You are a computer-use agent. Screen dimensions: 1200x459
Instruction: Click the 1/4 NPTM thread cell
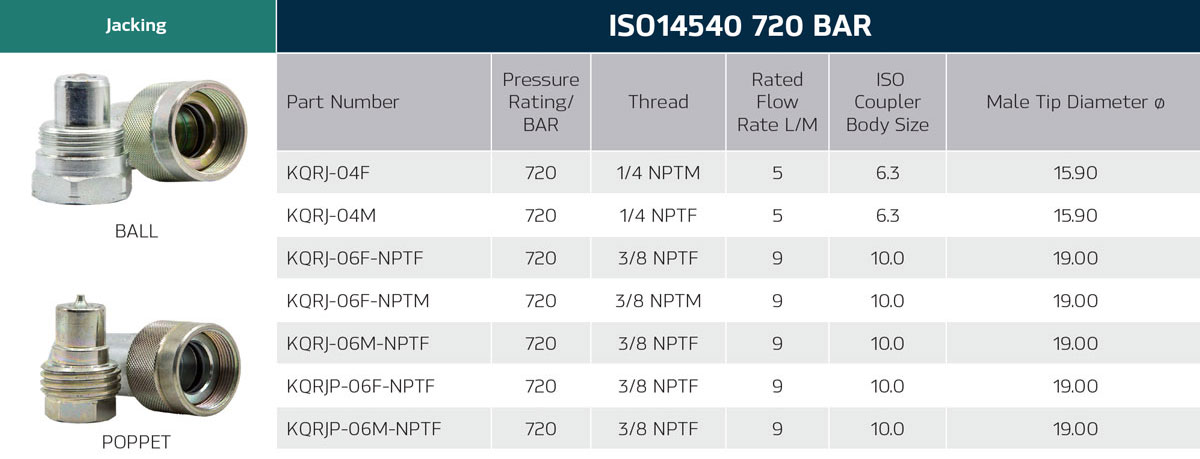click(x=658, y=173)
